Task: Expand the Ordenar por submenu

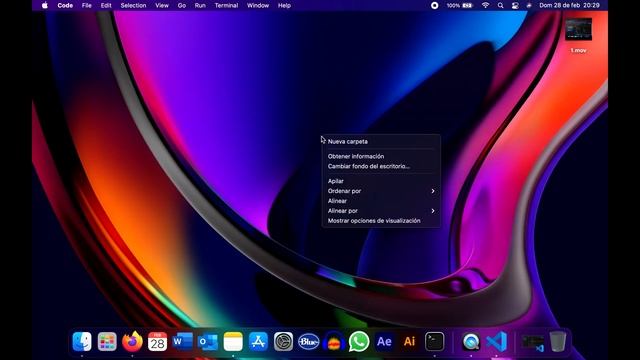Action: [381, 191]
